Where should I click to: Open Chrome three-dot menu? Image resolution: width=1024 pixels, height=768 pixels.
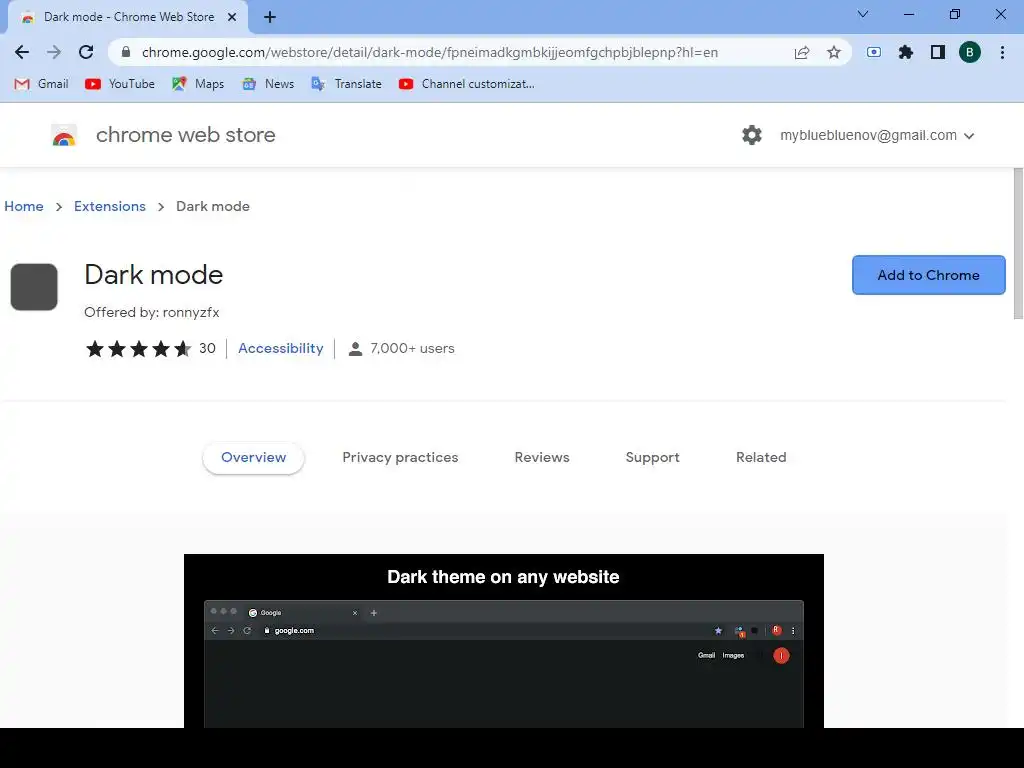(x=1002, y=52)
